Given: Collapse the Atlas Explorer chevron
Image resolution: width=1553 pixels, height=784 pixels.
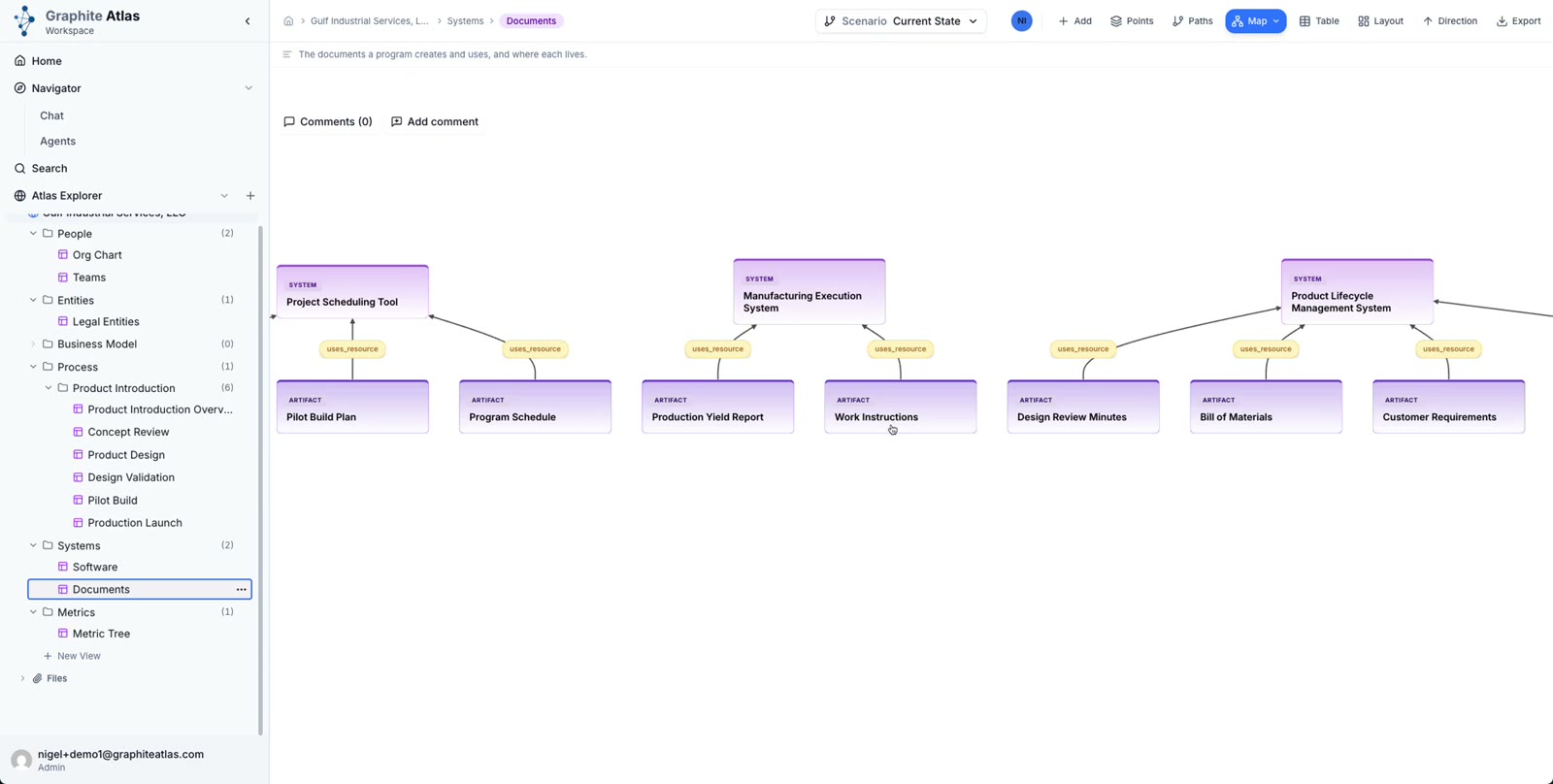Looking at the screenshot, I should pos(224,196).
